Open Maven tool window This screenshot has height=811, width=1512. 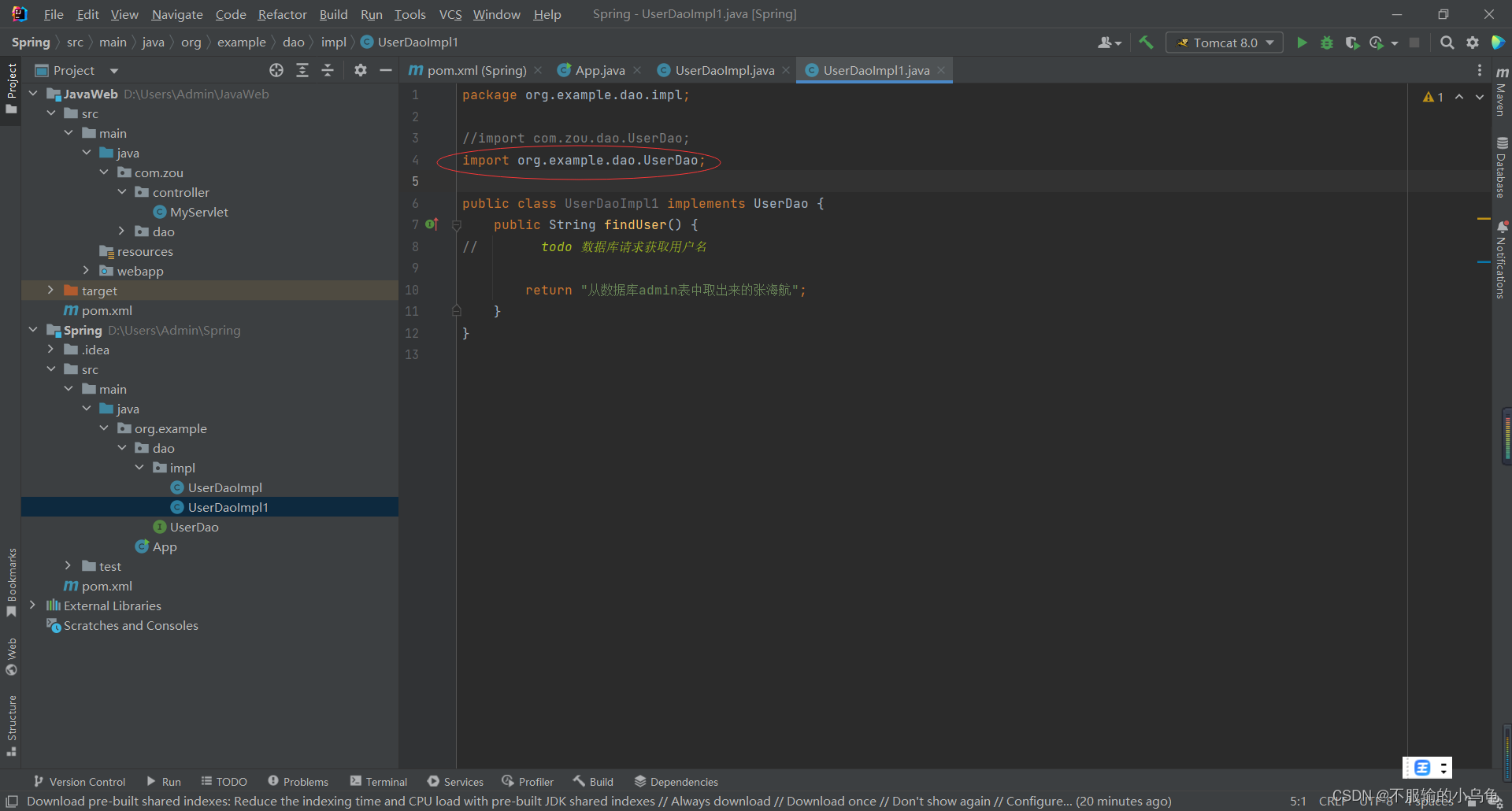coord(1502,91)
